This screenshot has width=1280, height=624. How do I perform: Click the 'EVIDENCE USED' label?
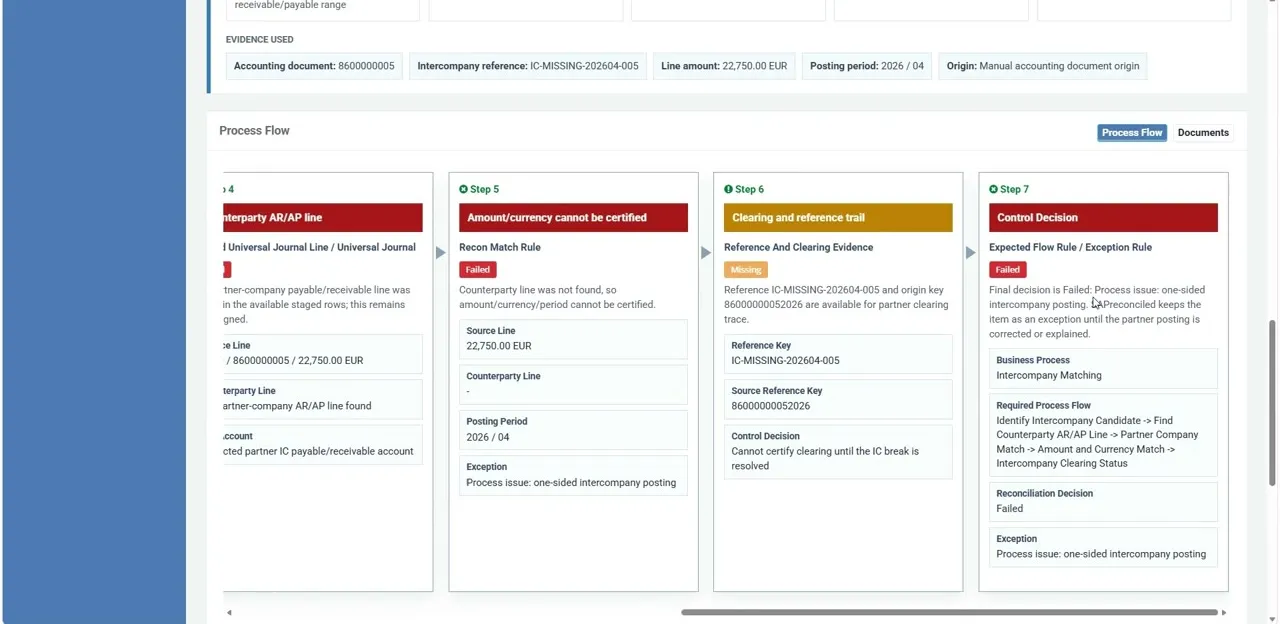(260, 40)
